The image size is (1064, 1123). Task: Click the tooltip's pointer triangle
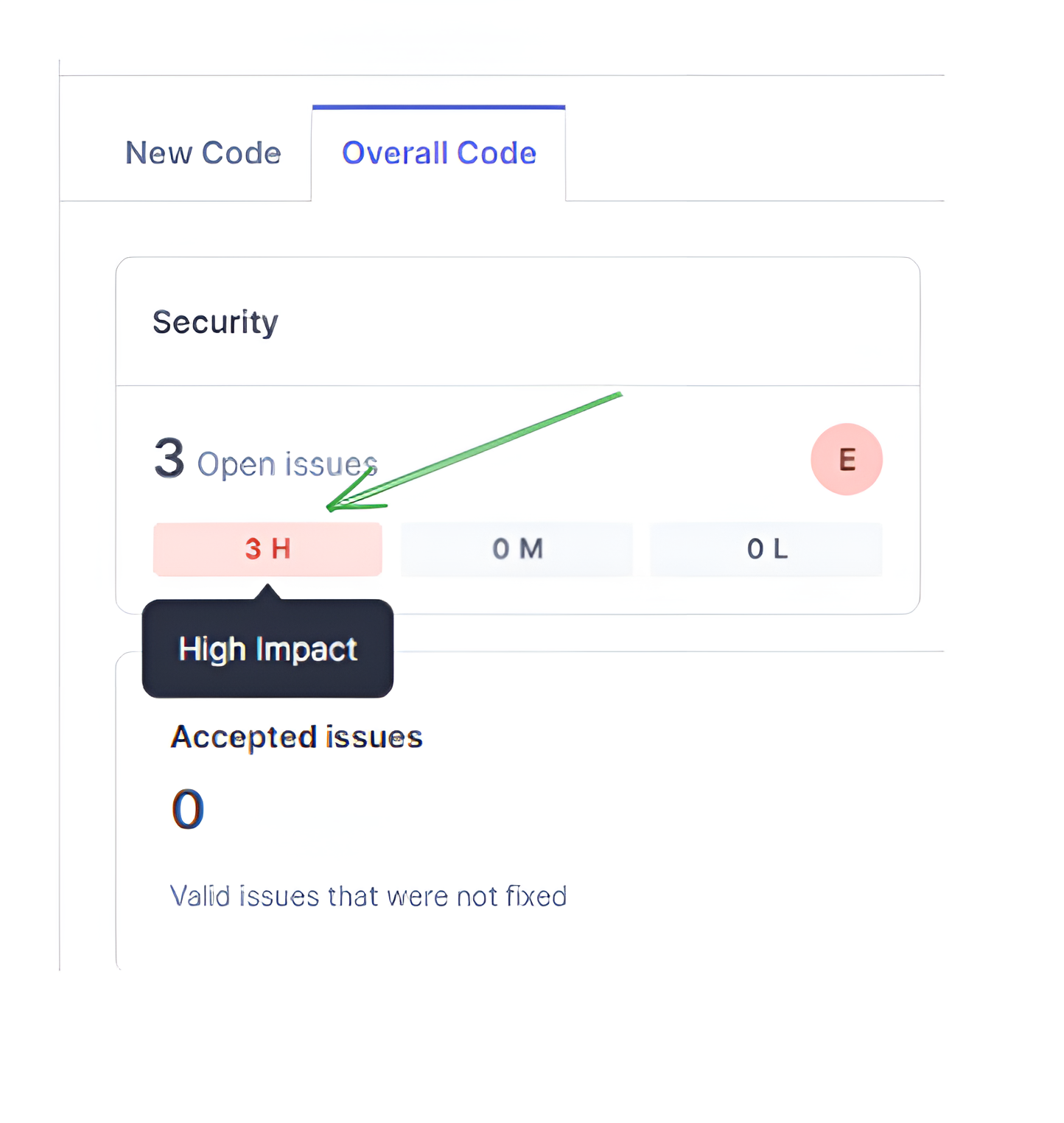pos(268,592)
